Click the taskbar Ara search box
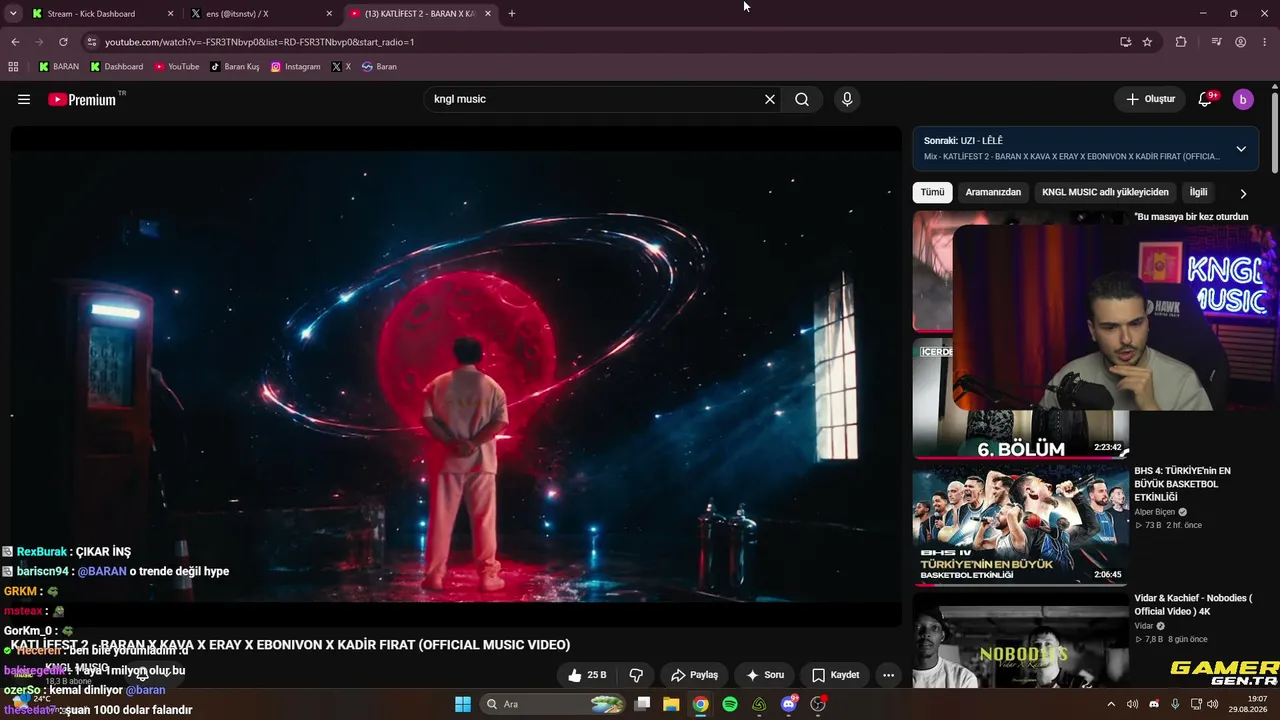 (554, 704)
